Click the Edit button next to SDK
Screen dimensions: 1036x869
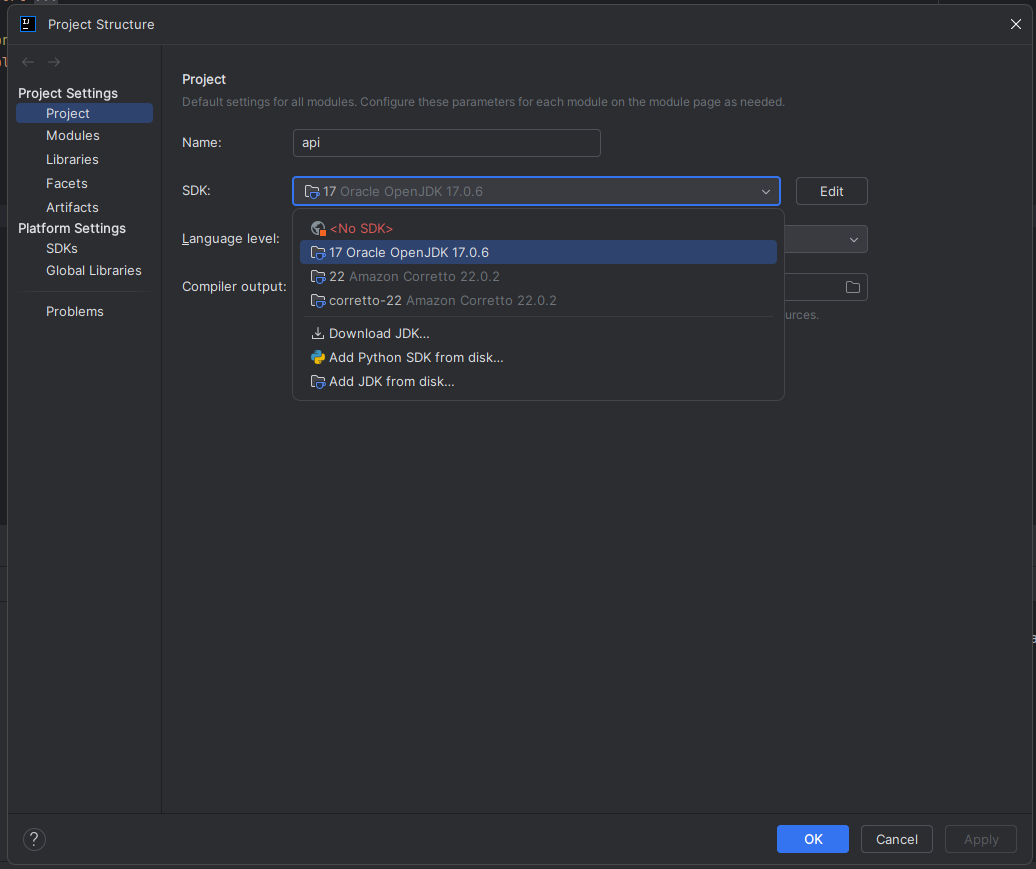pyautogui.click(x=831, y=192)
